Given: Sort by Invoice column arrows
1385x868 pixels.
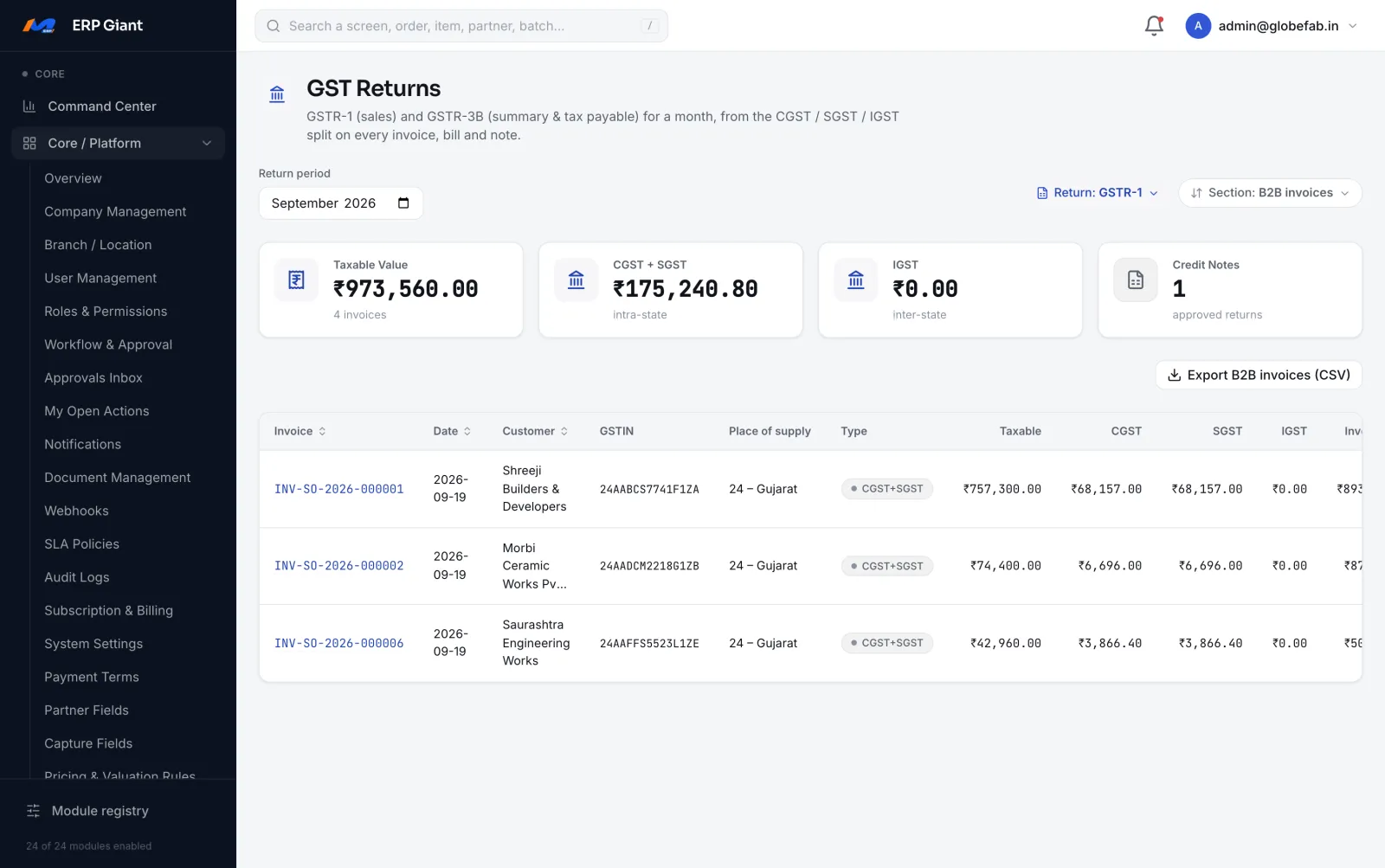Looking at the screenshot, I should pyautogui.click(x=322, y=431).
